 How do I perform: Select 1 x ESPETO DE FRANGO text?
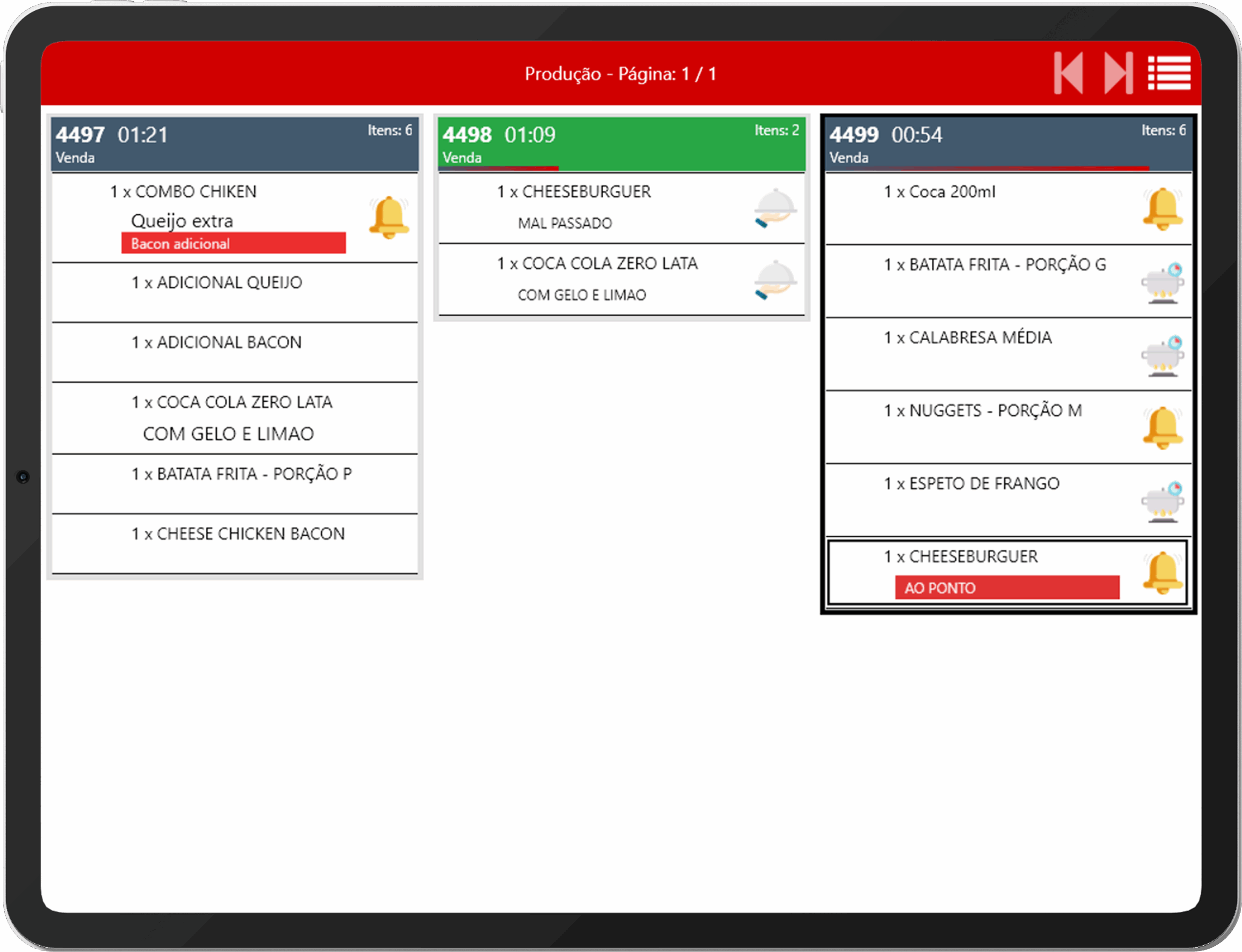point(972,483)
